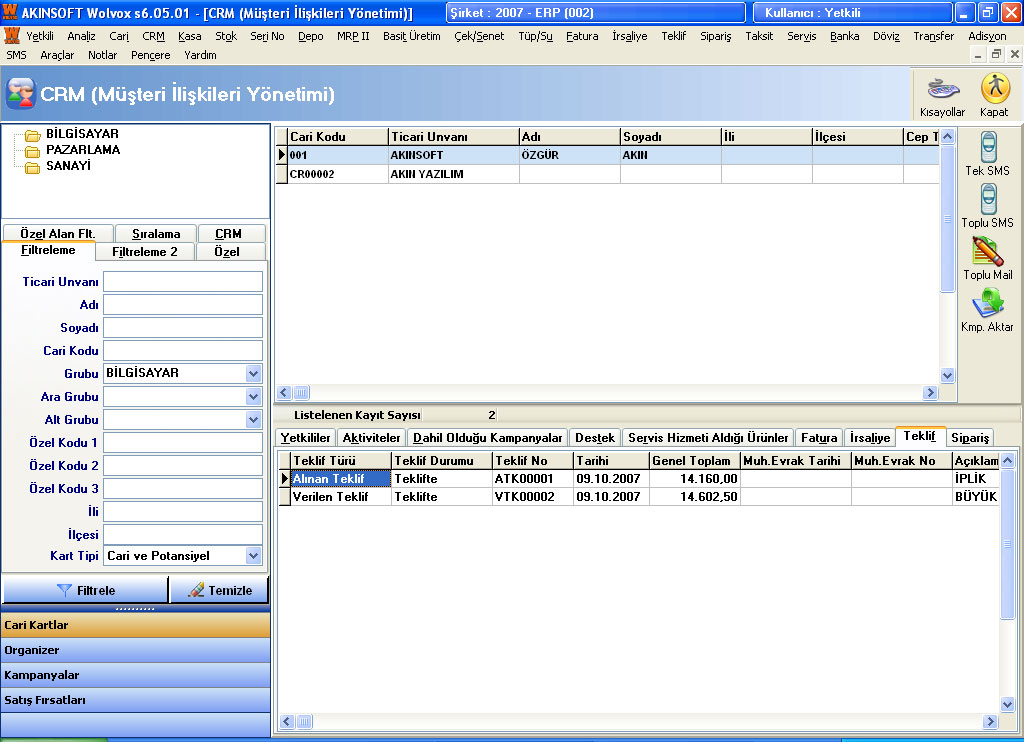Open the Stok menu
The height and width of the screenshot is (742, 1024).
click(x=226, y=36)
